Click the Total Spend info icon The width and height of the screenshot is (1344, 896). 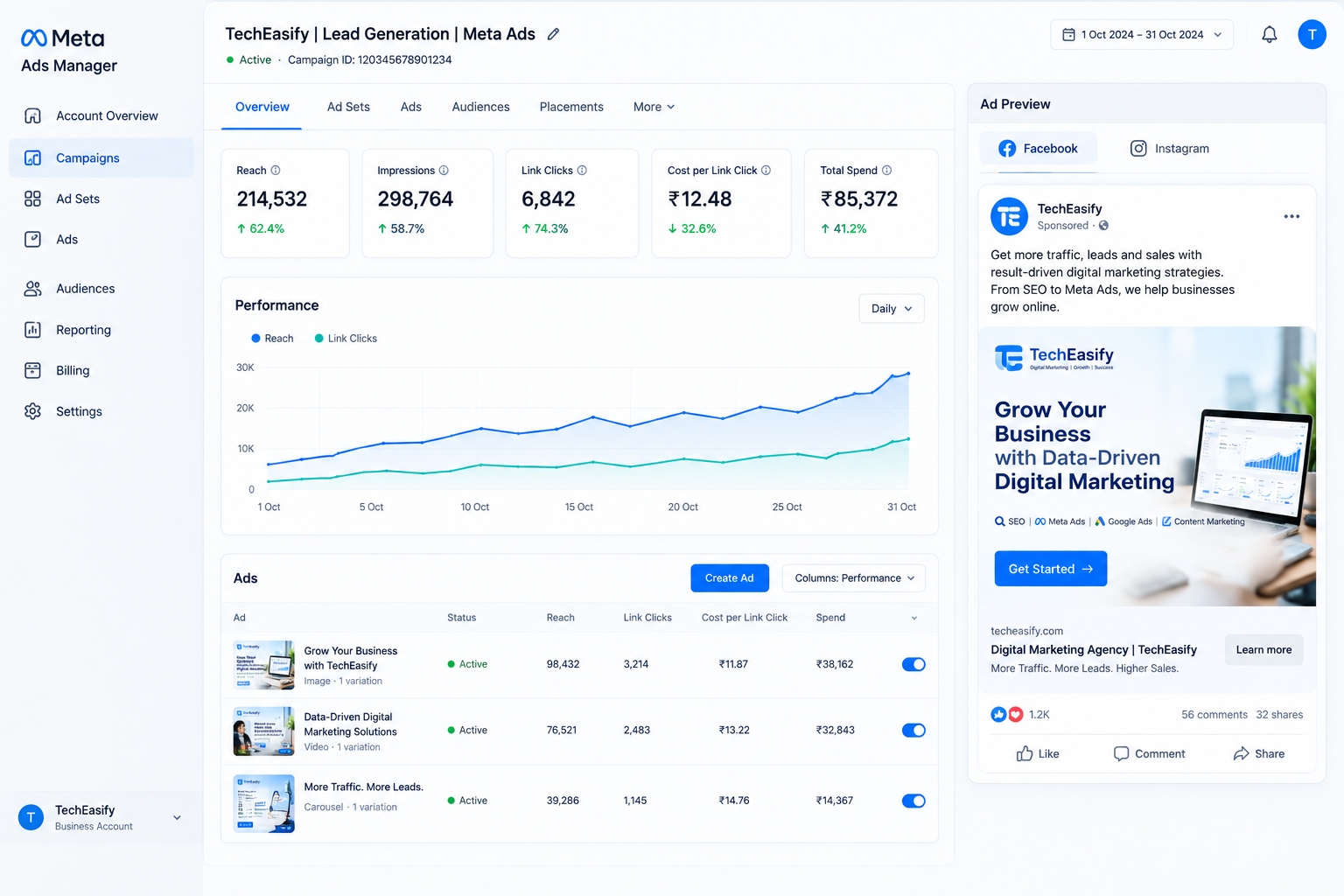886,171
